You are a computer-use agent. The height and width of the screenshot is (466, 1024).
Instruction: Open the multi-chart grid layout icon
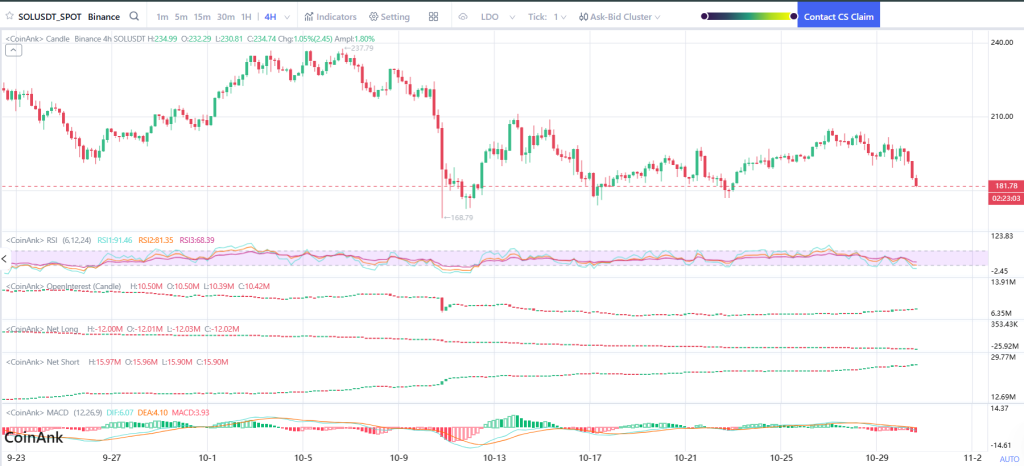tap(433, 17)
